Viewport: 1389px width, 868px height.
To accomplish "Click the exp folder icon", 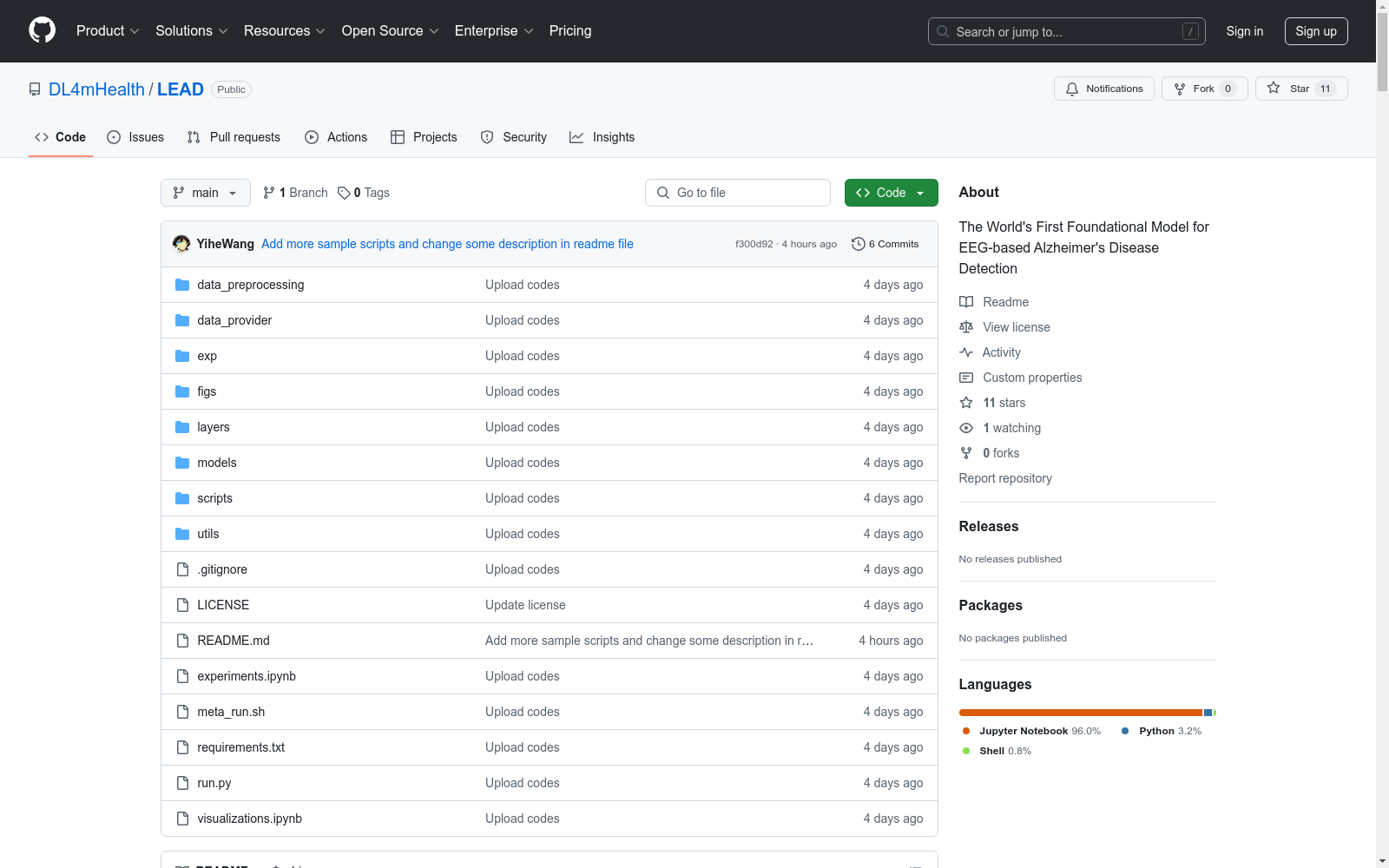I will (x=182, y=356).
